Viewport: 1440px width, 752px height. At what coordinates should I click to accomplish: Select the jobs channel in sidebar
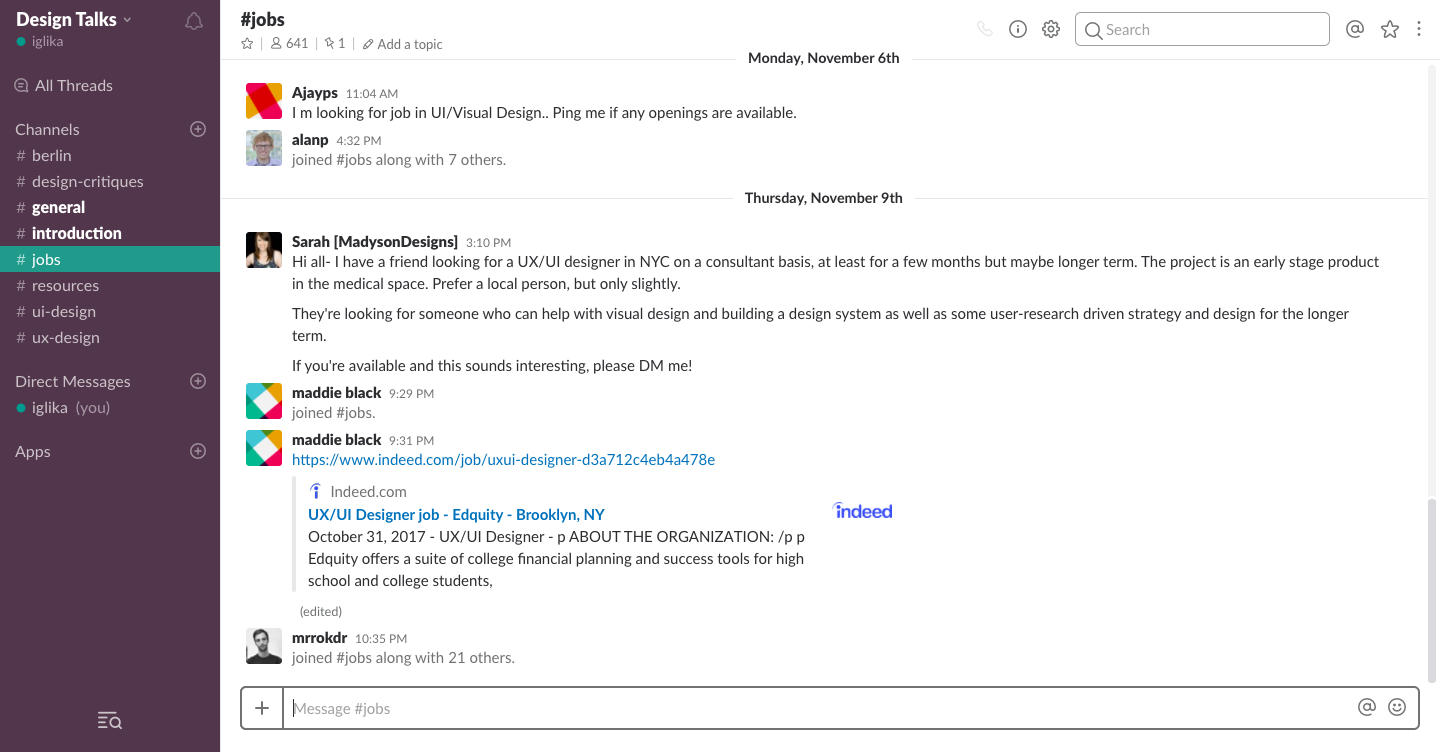pos(110,259)
